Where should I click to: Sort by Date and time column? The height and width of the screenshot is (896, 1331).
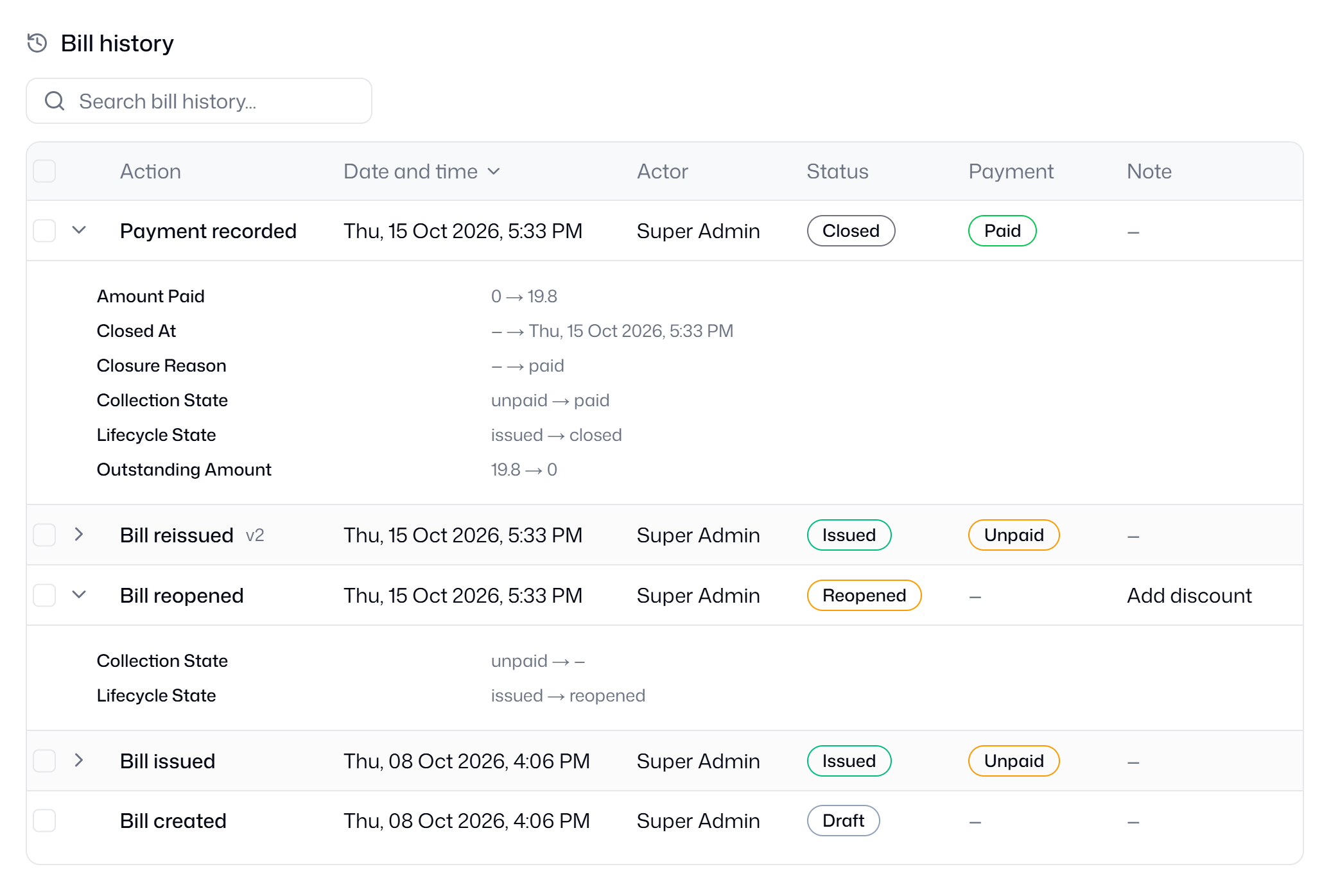[422, 171]
